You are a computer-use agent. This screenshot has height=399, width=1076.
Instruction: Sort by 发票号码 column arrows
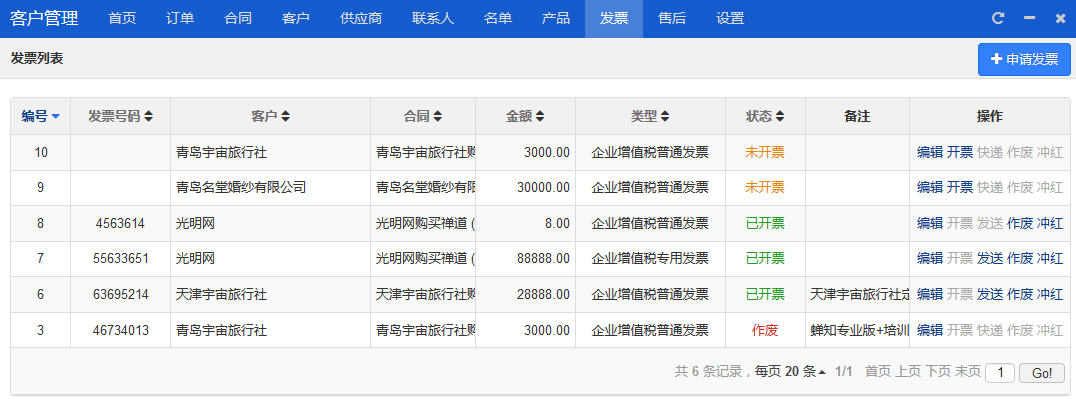coord(148,117)
